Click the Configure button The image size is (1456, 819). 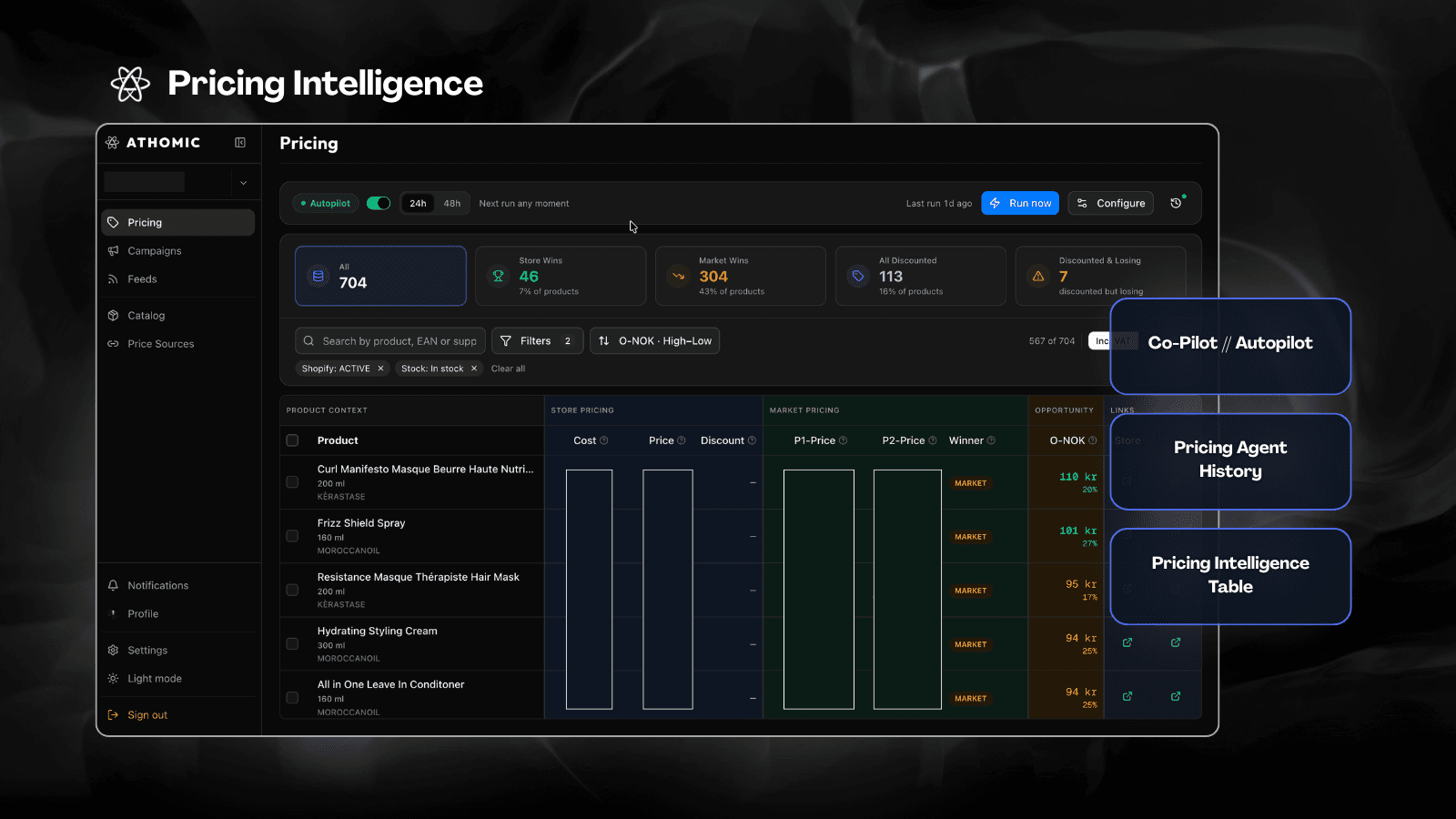click(1111, 203)
